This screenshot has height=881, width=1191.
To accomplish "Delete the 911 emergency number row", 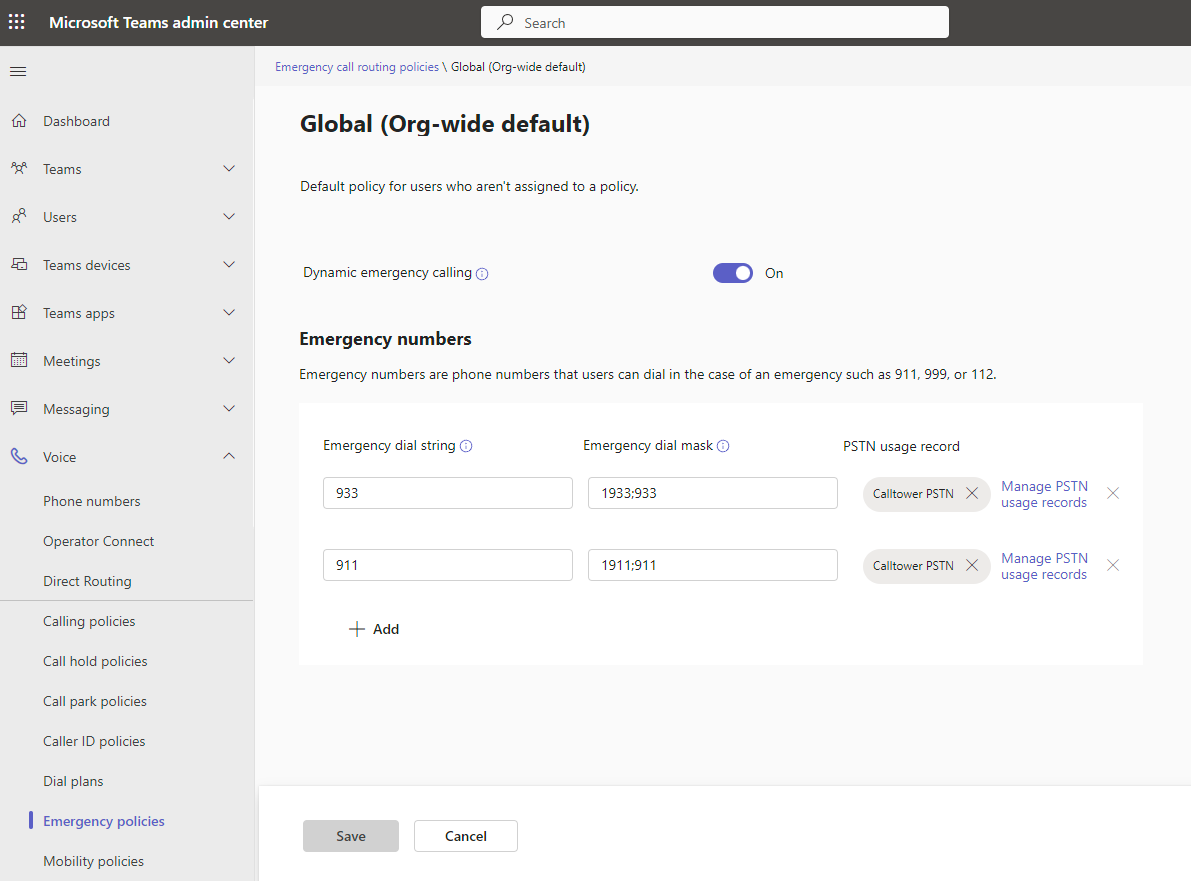I will point(1113,566).
